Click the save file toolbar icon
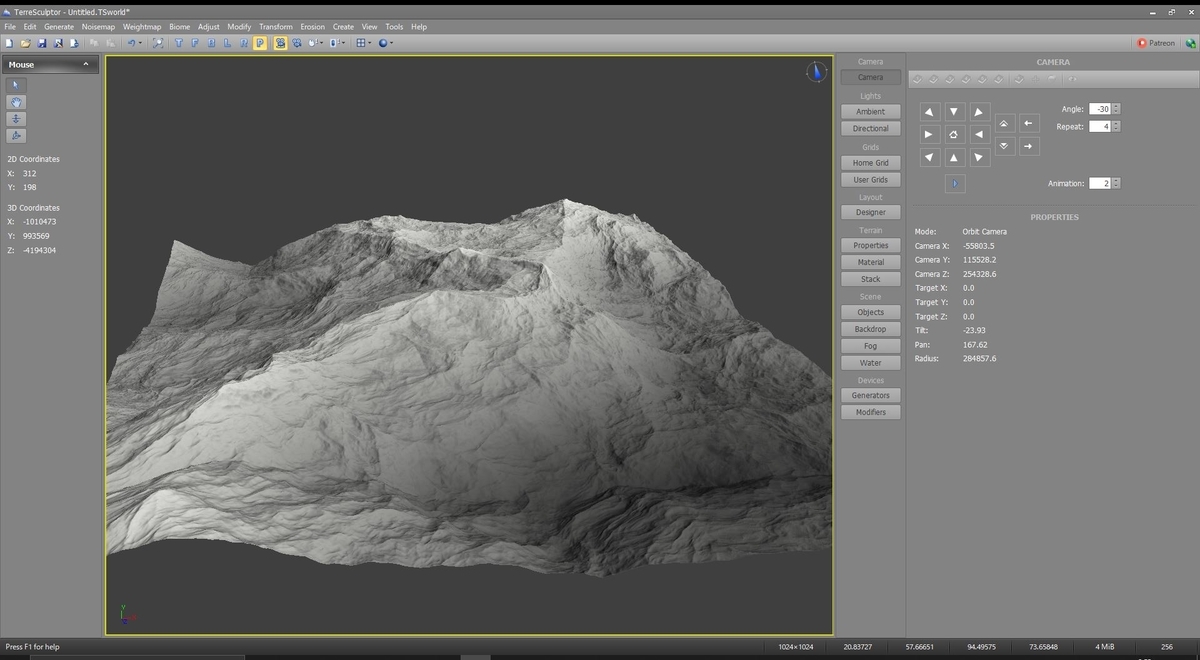 click(42, 43)
